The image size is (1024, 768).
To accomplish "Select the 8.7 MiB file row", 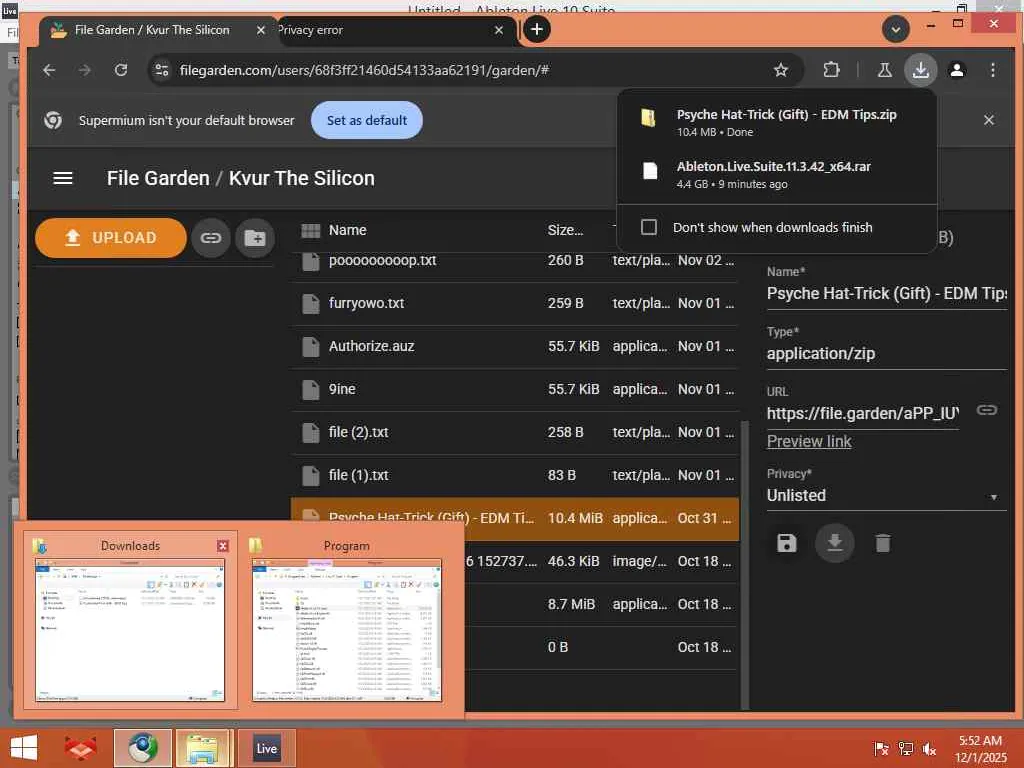I will click(601, 604).
